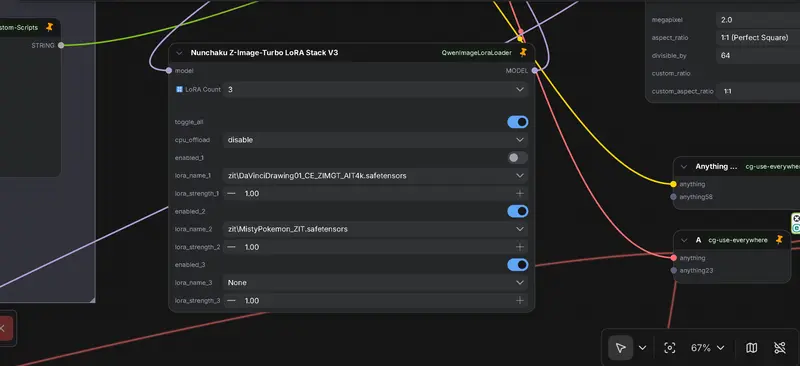The height and width of the screenshot is (366, 800).
Task: Click the cg-use-everywhere badge on node A
Action: click(x=738, y=240)
